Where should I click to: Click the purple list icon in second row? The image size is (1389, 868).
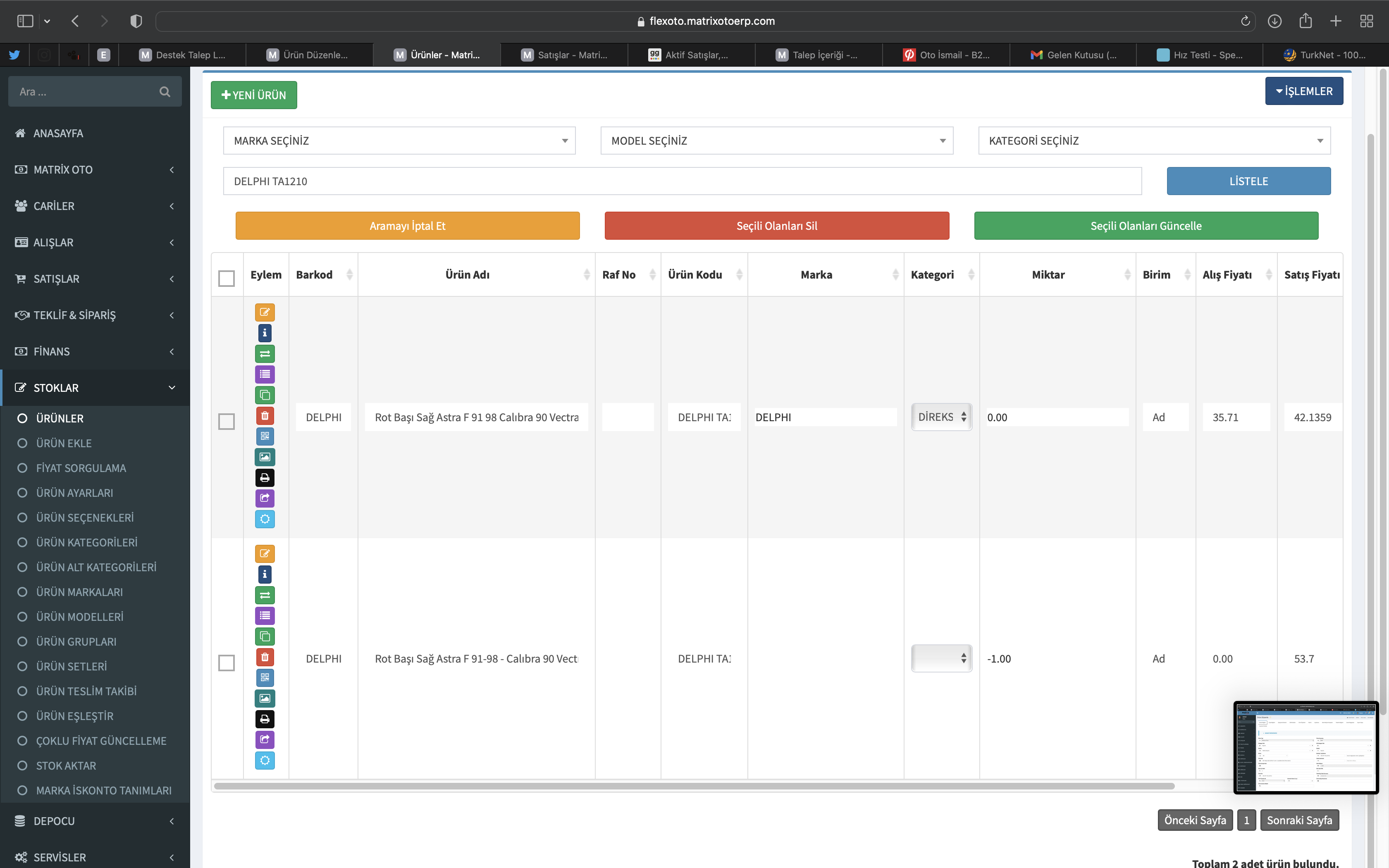tap(265, 615)
